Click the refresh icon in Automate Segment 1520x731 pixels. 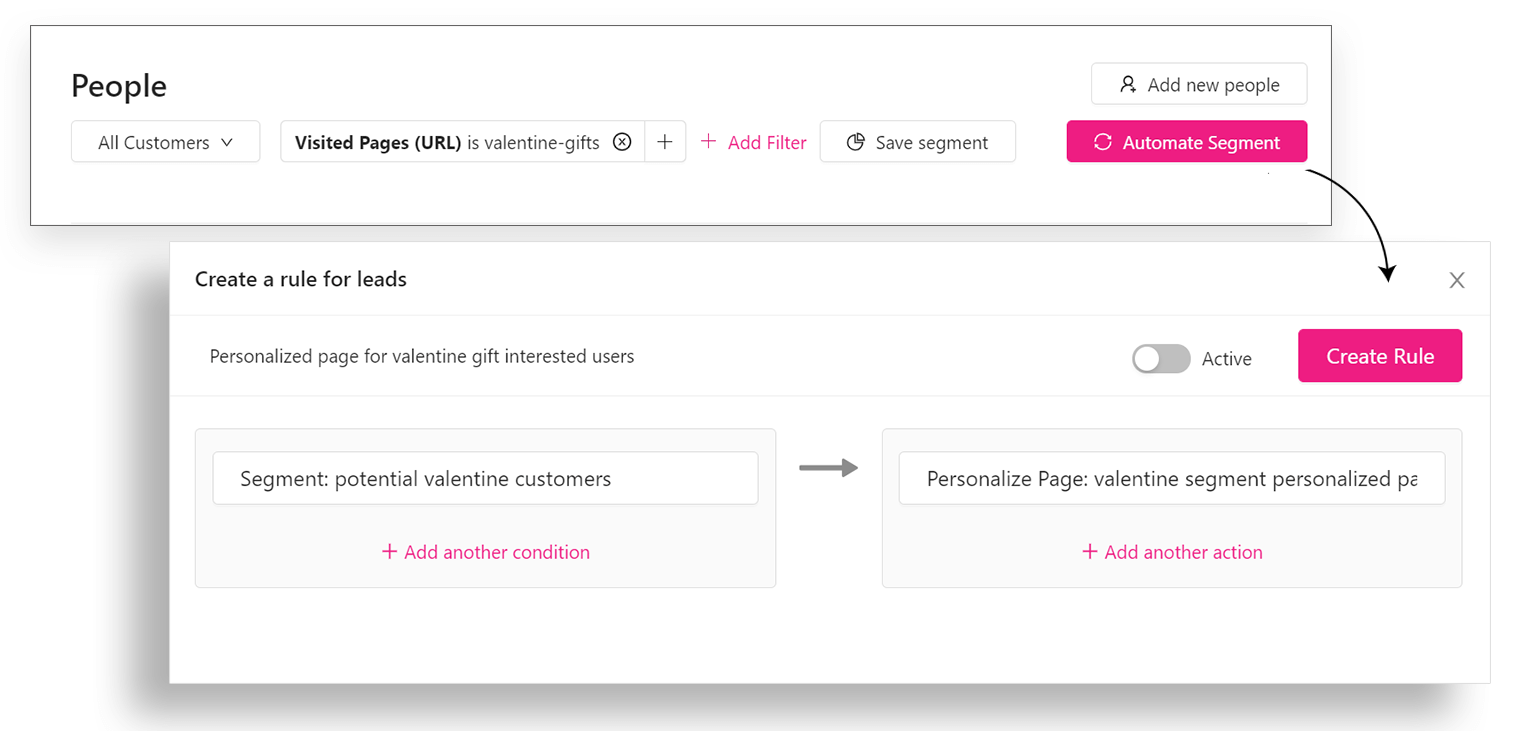[1102, 142]
